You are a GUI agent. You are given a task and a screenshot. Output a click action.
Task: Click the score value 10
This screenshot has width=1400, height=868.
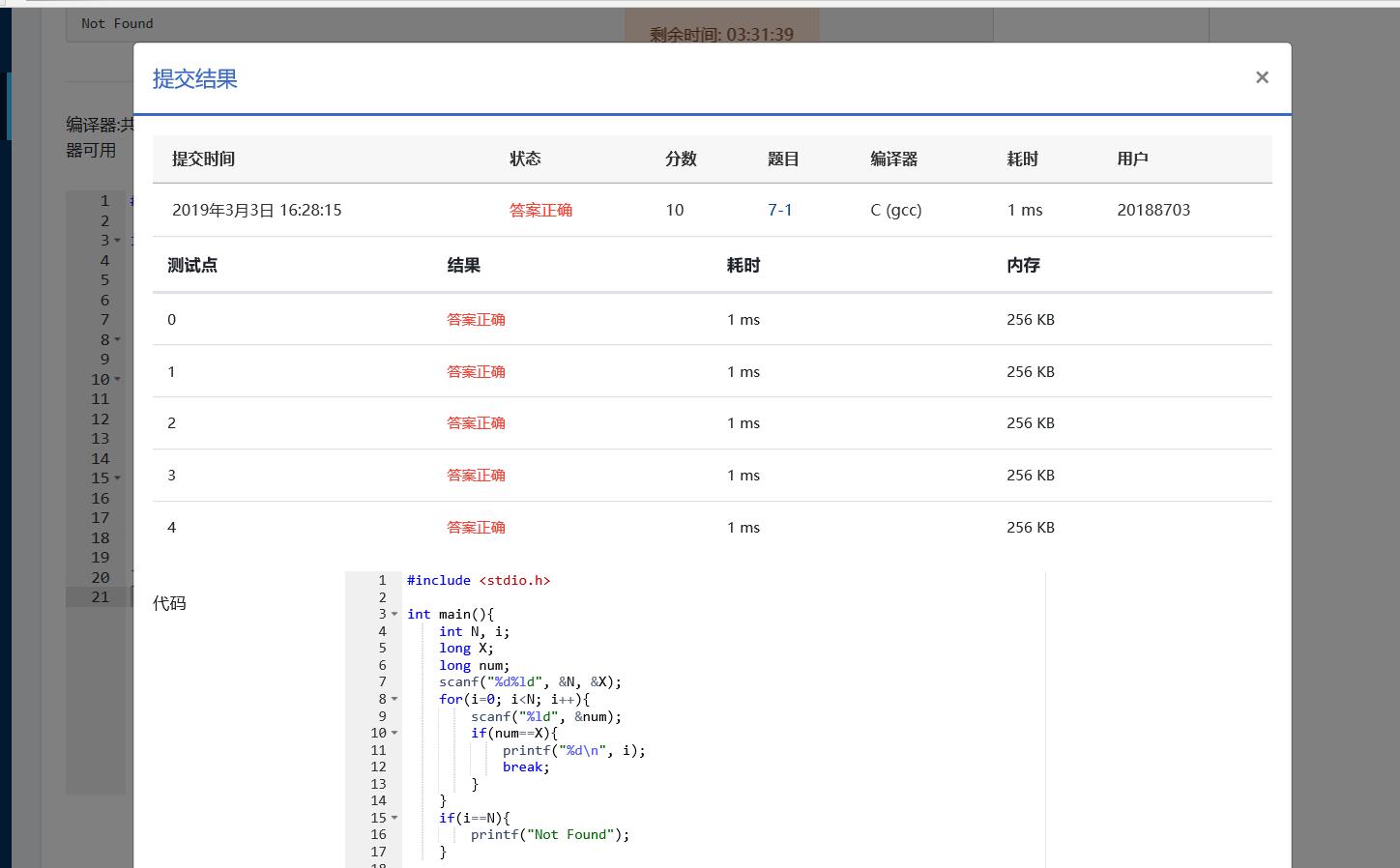tap(675, 210)
